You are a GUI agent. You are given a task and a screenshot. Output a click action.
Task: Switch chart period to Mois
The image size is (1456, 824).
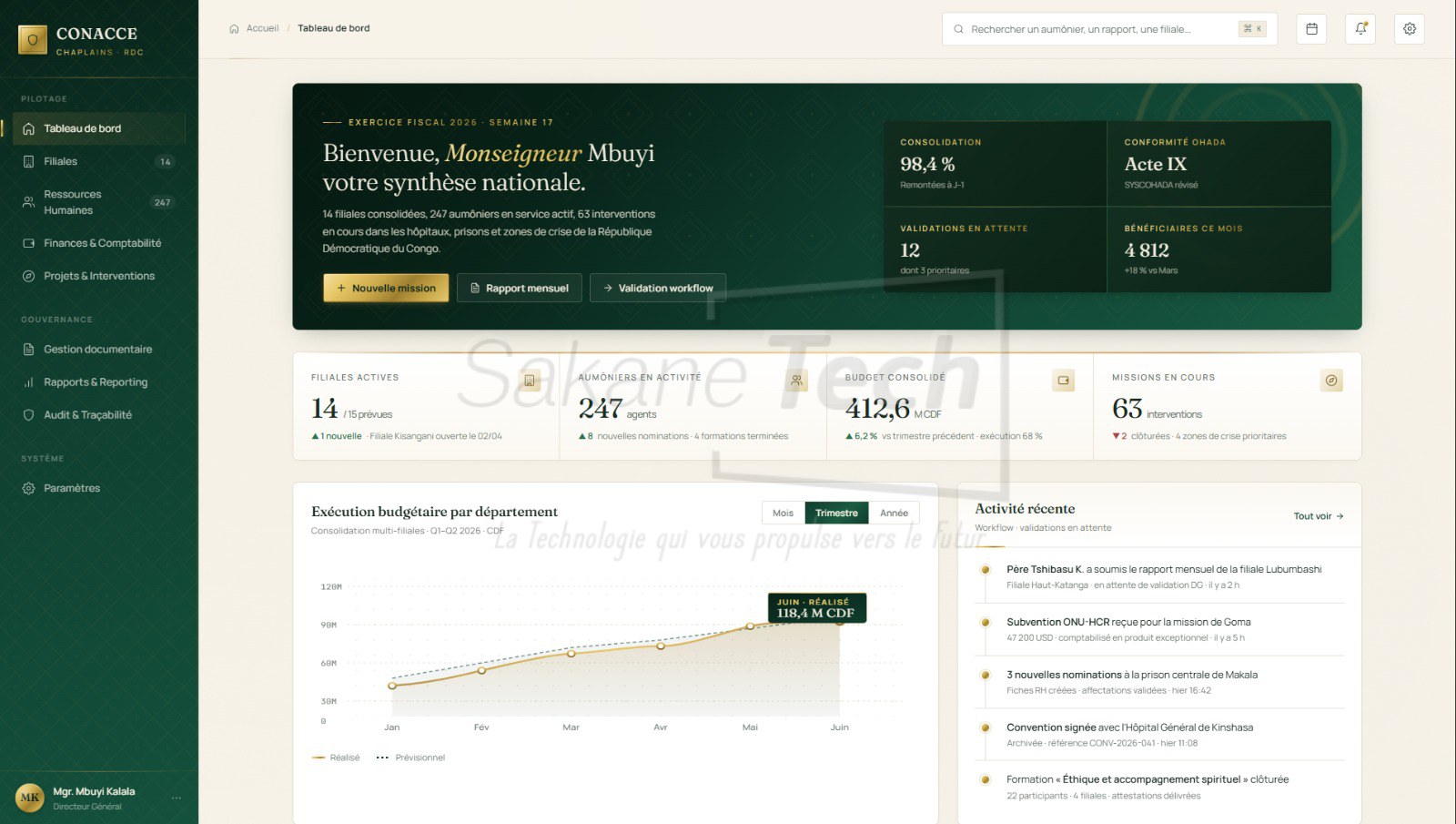coord(784,513)
